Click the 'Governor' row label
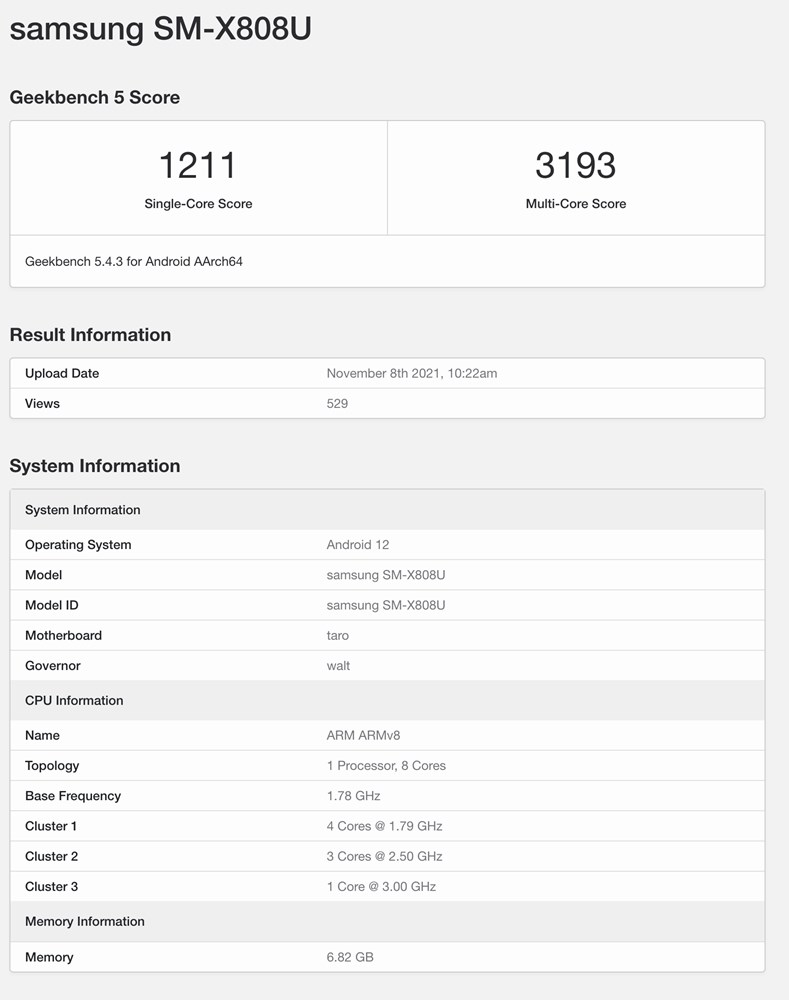 tap(52, 665)
